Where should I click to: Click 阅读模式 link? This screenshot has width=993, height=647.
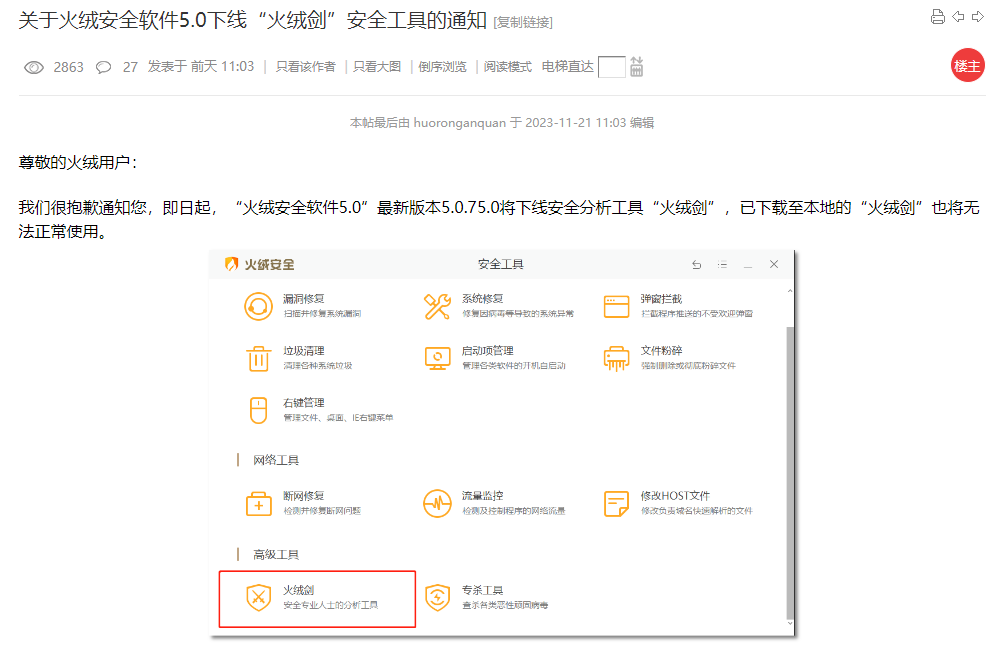(507, 66)
